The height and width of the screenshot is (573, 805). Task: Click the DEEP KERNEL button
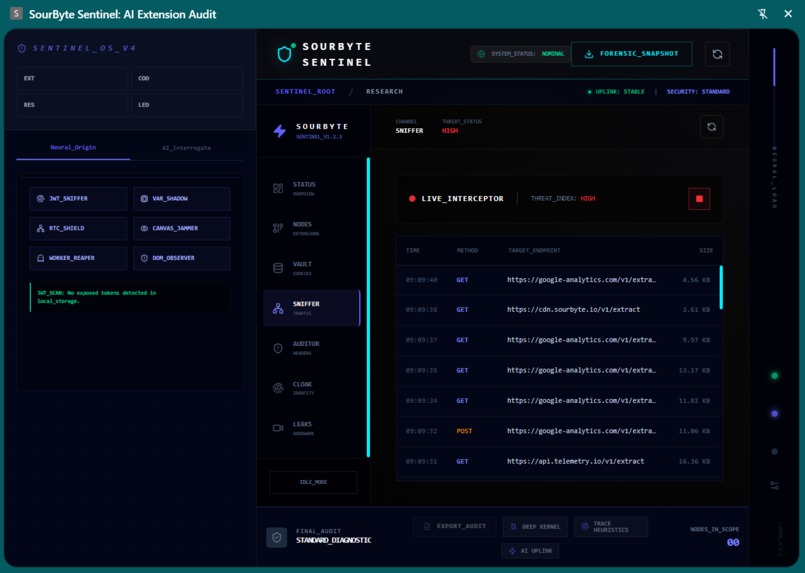[x=535, y=527]
